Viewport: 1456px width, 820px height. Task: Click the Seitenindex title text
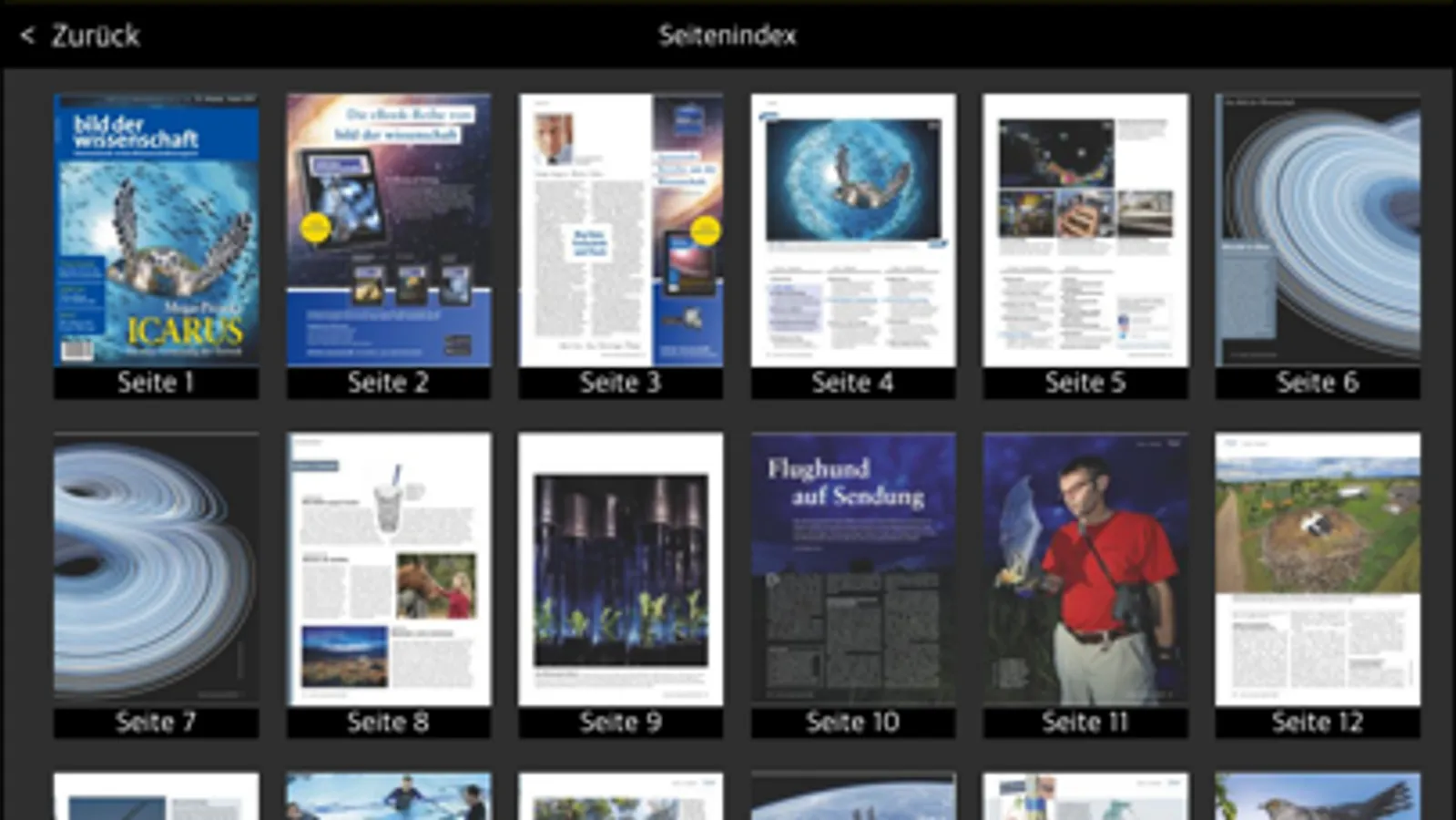[728, 36]
